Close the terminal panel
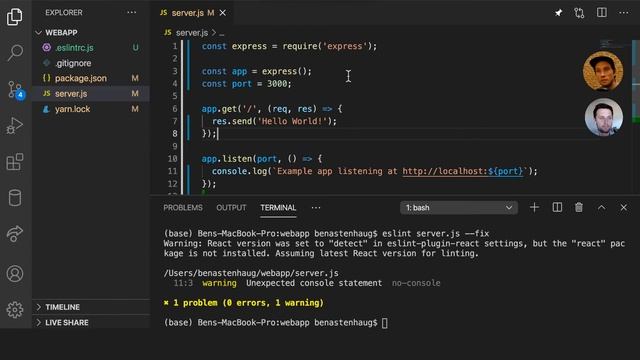640x360 pixels. (x=623, y=207)
